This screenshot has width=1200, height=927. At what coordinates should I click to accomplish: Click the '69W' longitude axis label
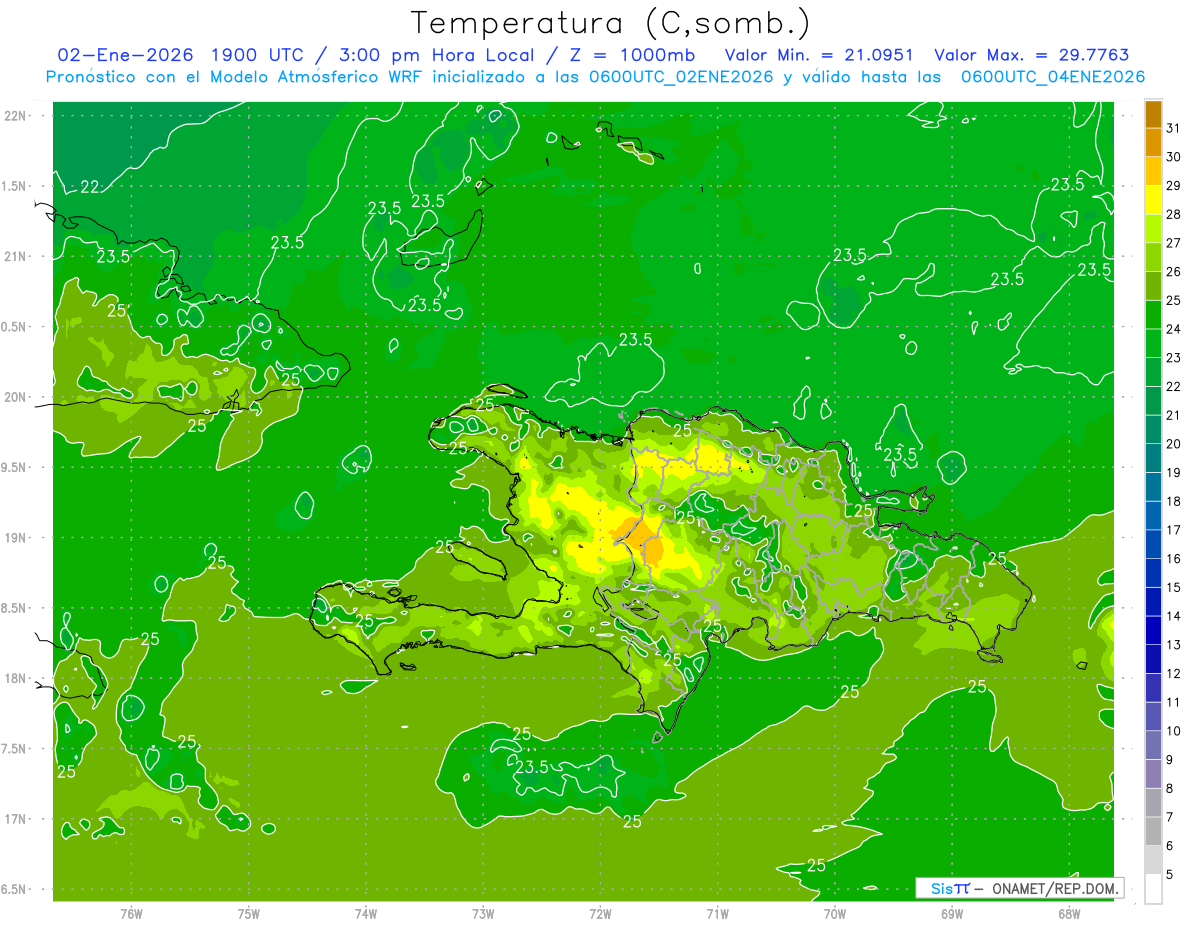pyautogui.click(x=952, y=913)
